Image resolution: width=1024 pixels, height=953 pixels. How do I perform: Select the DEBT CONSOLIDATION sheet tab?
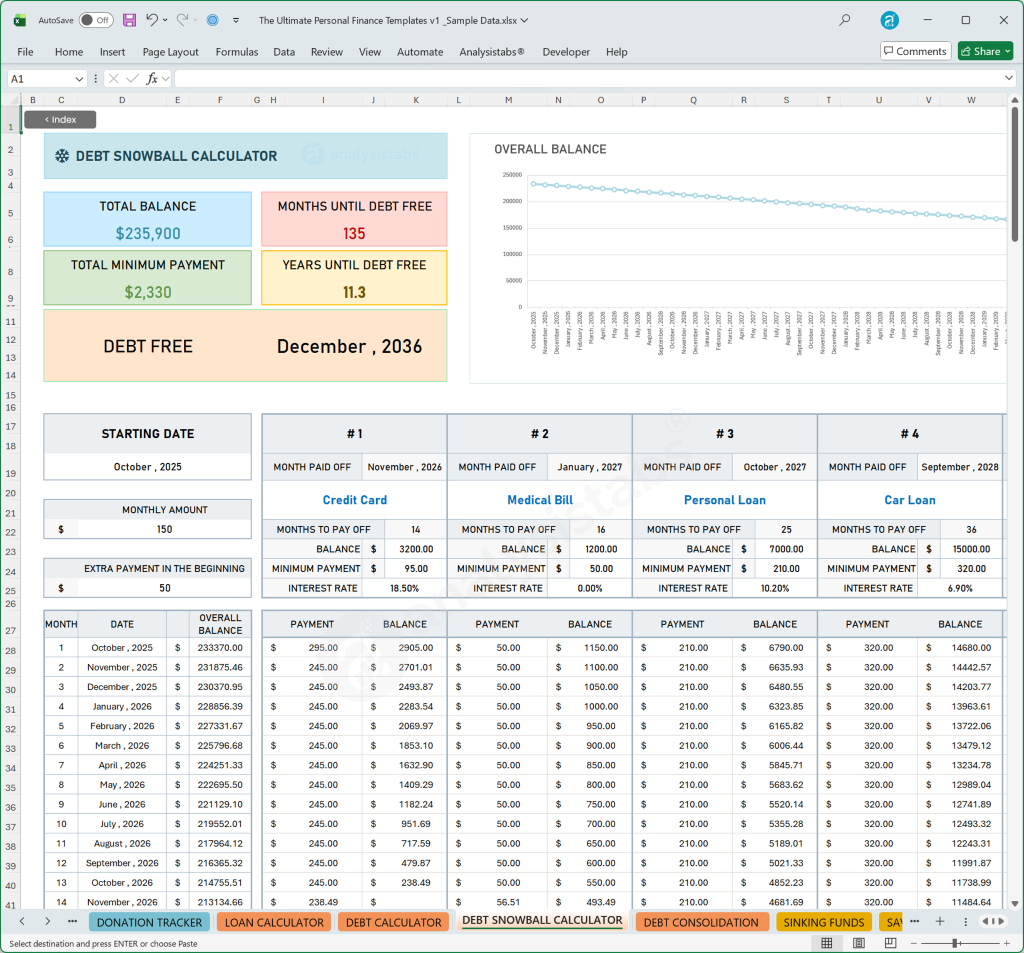pos(702,921)
